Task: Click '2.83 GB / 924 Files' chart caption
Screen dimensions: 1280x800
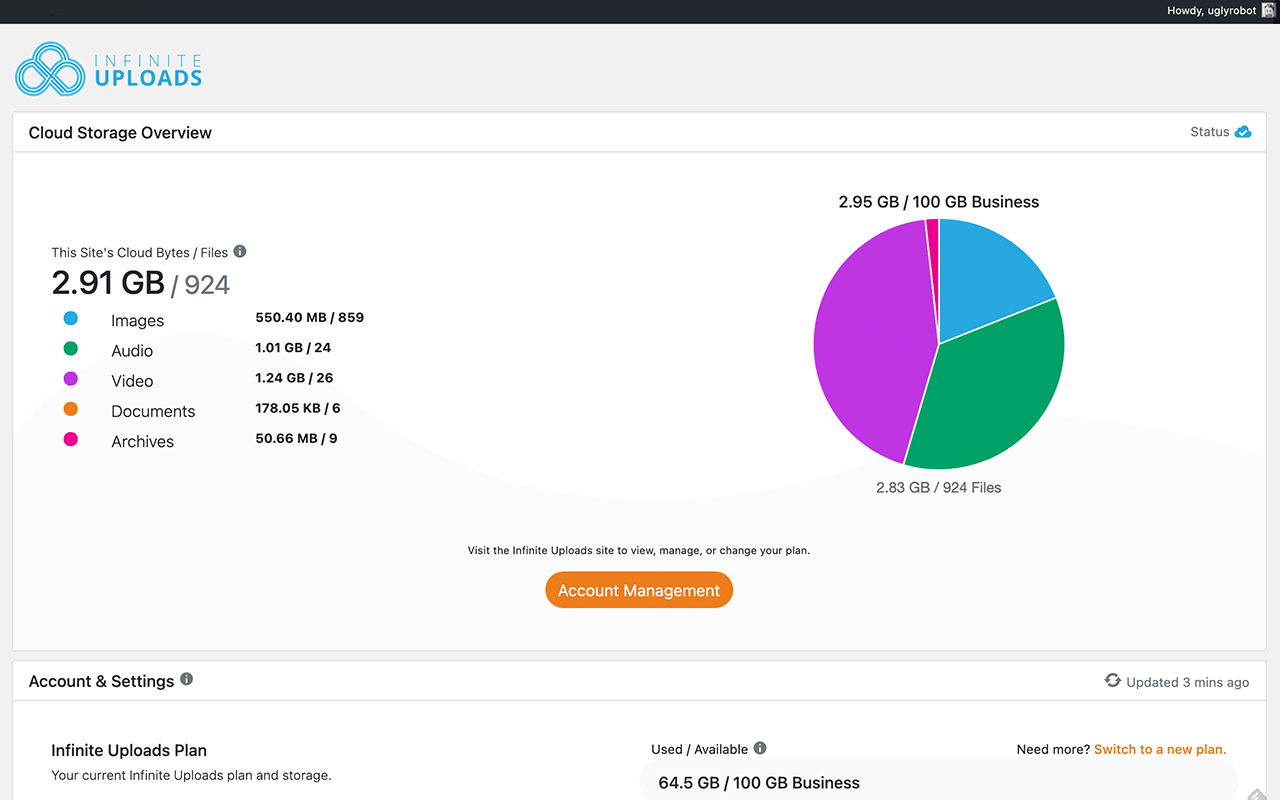Action: click(939, 488)
